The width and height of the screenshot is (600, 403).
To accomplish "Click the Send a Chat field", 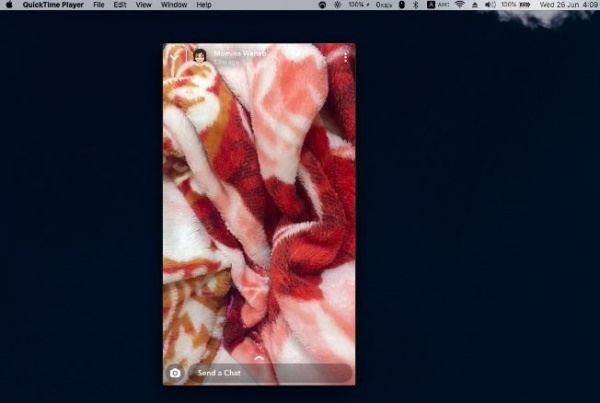I will click(270, 373).
